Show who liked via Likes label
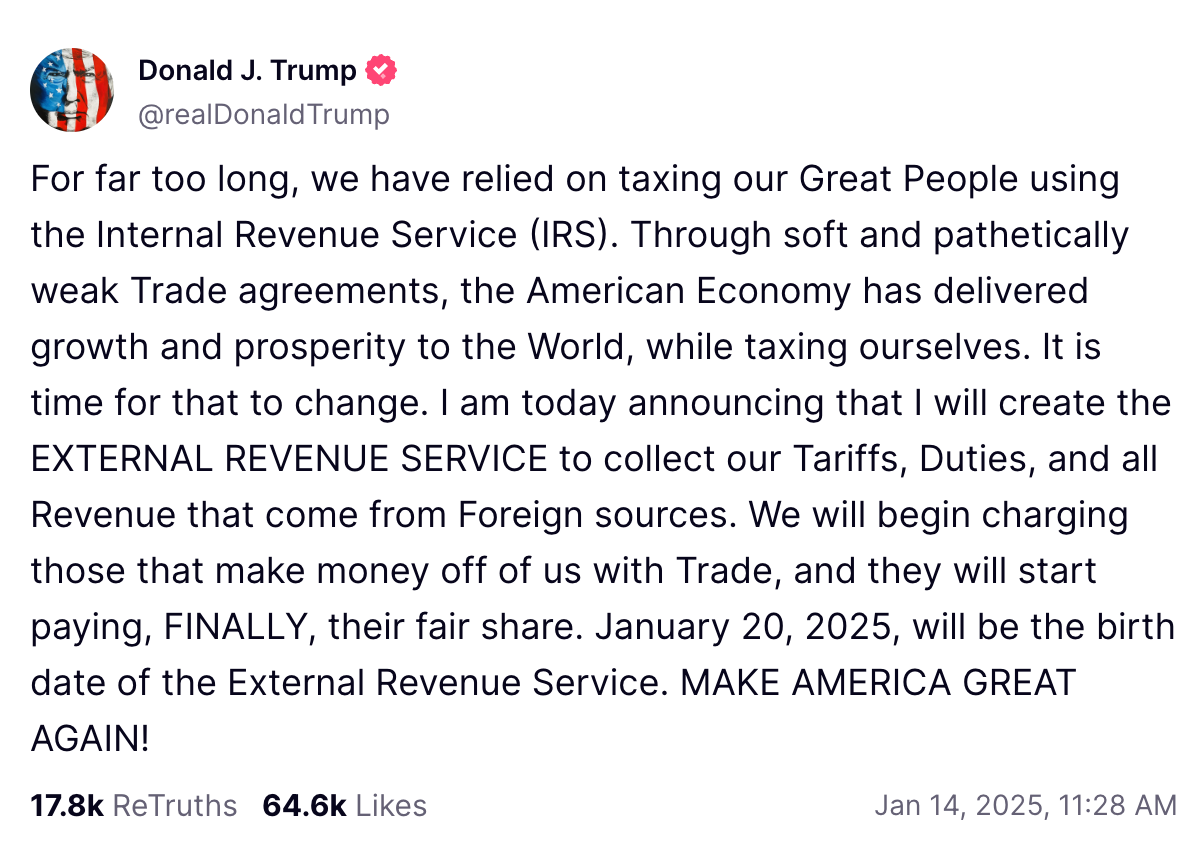 point(391,806)
